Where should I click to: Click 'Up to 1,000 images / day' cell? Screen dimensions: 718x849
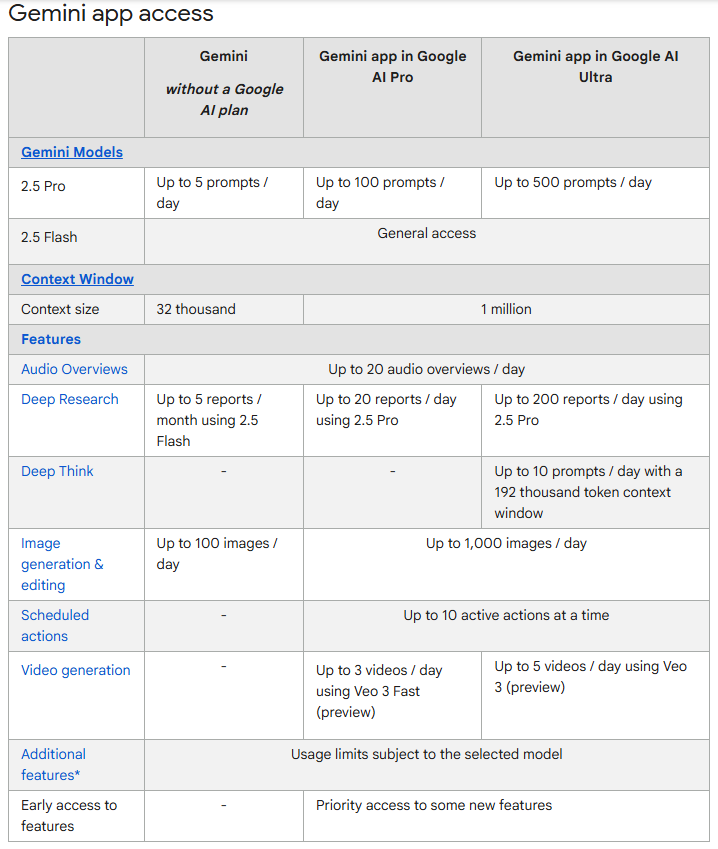(x=506, y=543)
